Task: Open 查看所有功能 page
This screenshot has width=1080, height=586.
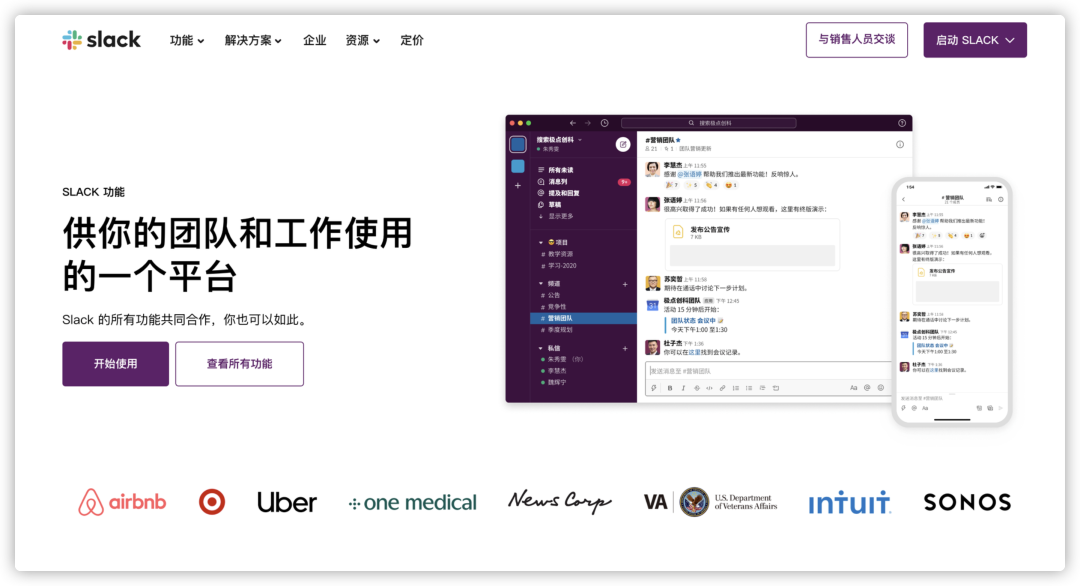Action: pos(239,363)
